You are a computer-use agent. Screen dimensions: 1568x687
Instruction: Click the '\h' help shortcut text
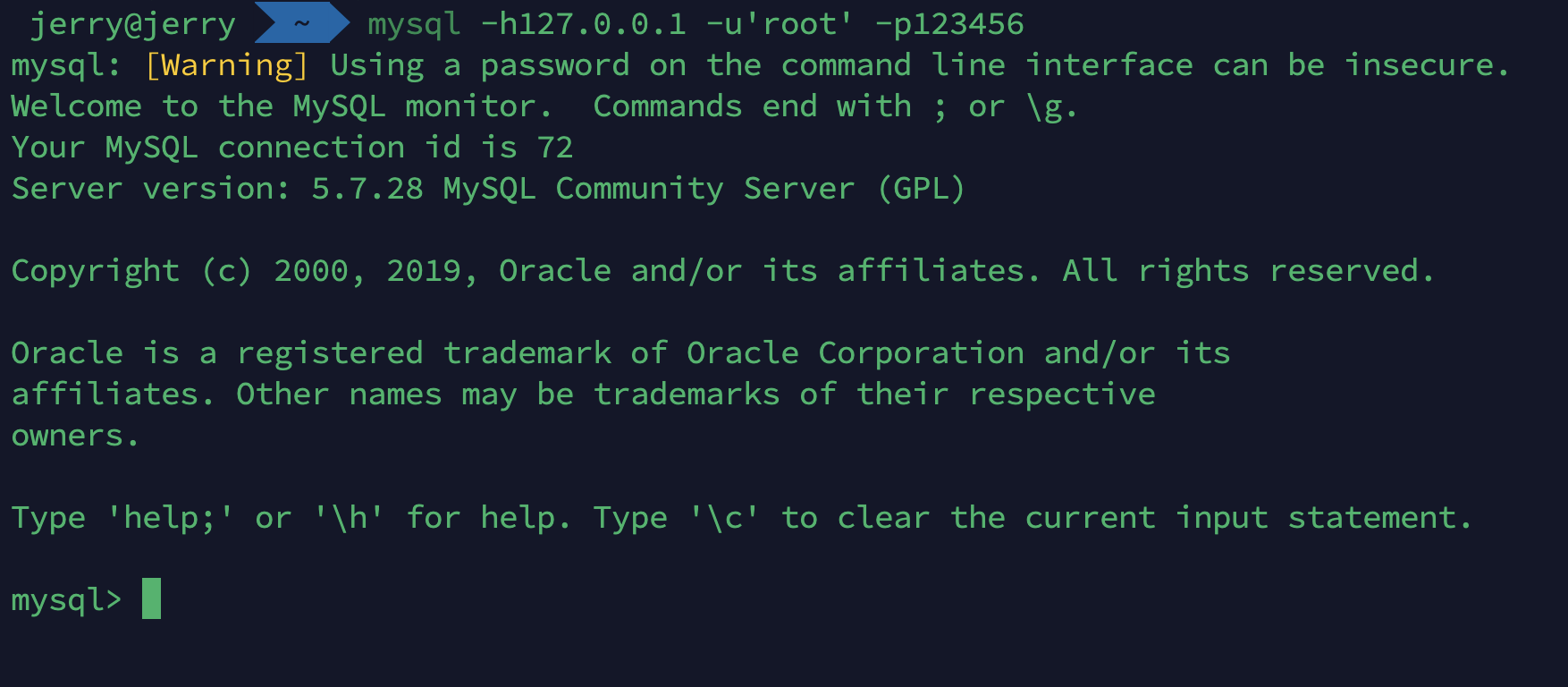click(350, 518)
